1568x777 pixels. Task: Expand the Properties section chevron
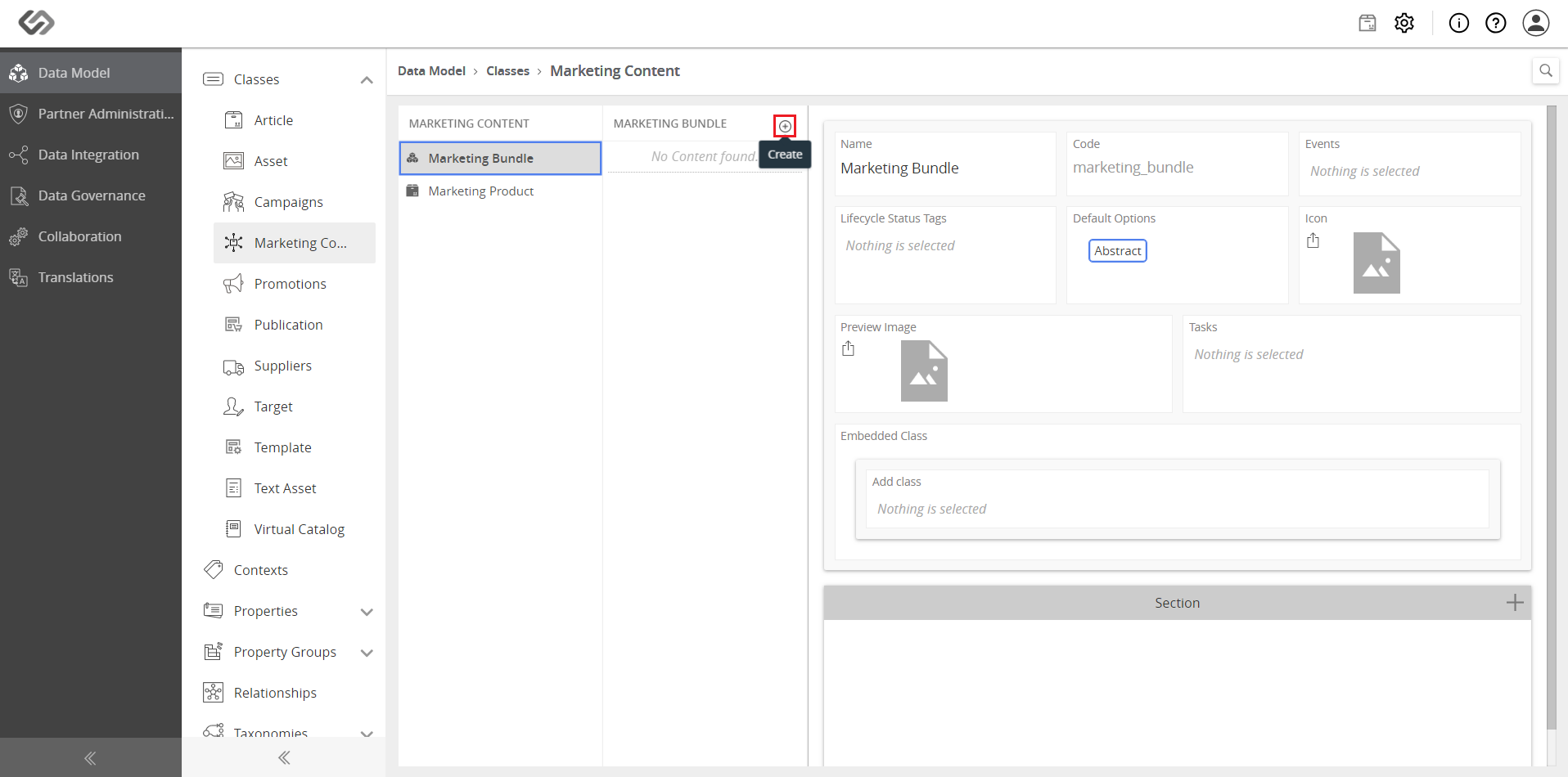pos(367,612)
